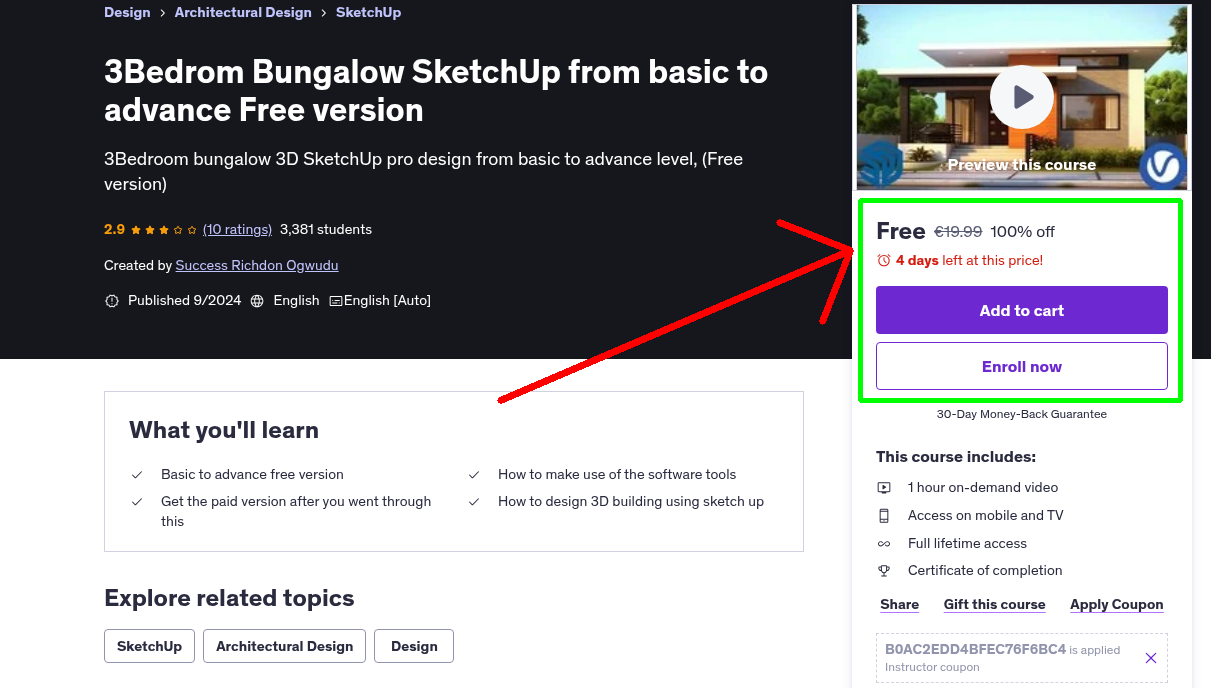The image size is (1211, 688).
Task: Click the alarm clock icon by 4 days left
Action: point(884,260)
